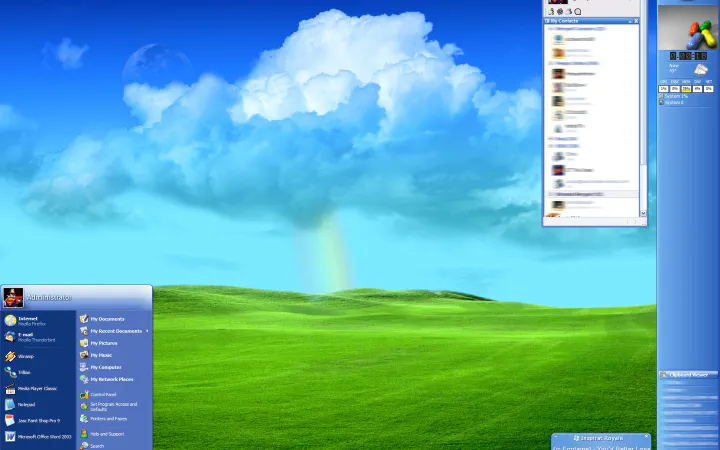Click the globe icon in the messenger toolbar

pyautogui.click(x=560, y=11)
